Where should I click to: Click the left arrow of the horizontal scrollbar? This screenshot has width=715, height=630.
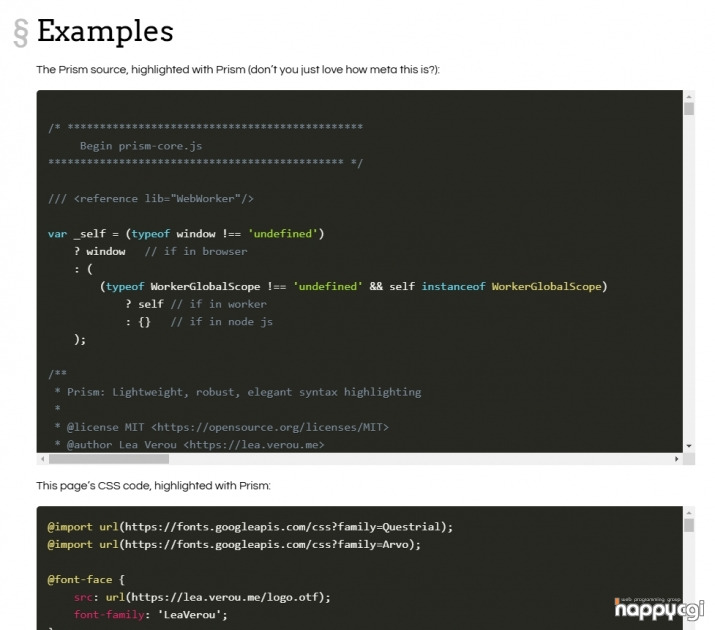point(42,459)
